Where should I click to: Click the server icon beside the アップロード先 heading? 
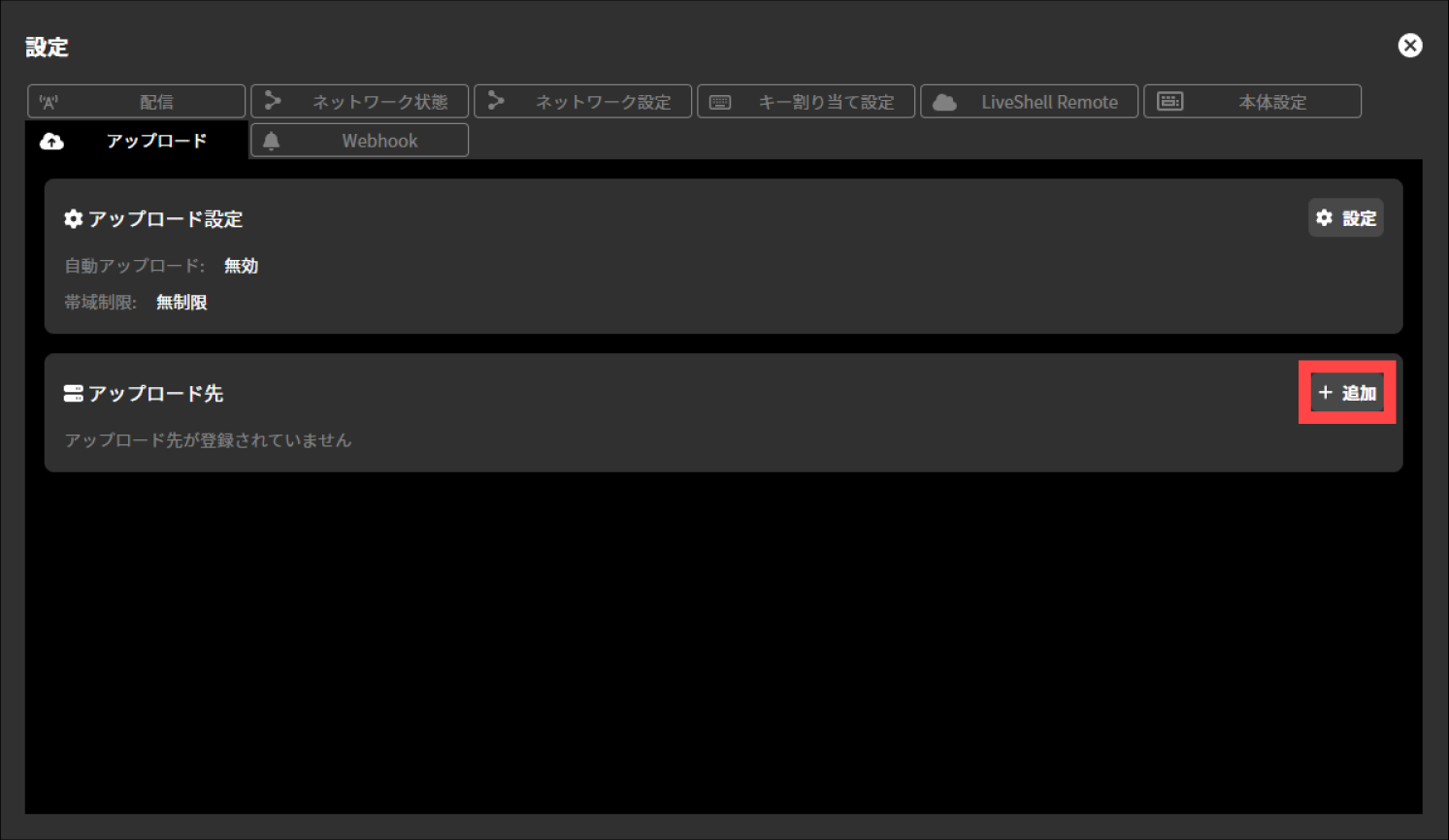(x=73, y=393)
